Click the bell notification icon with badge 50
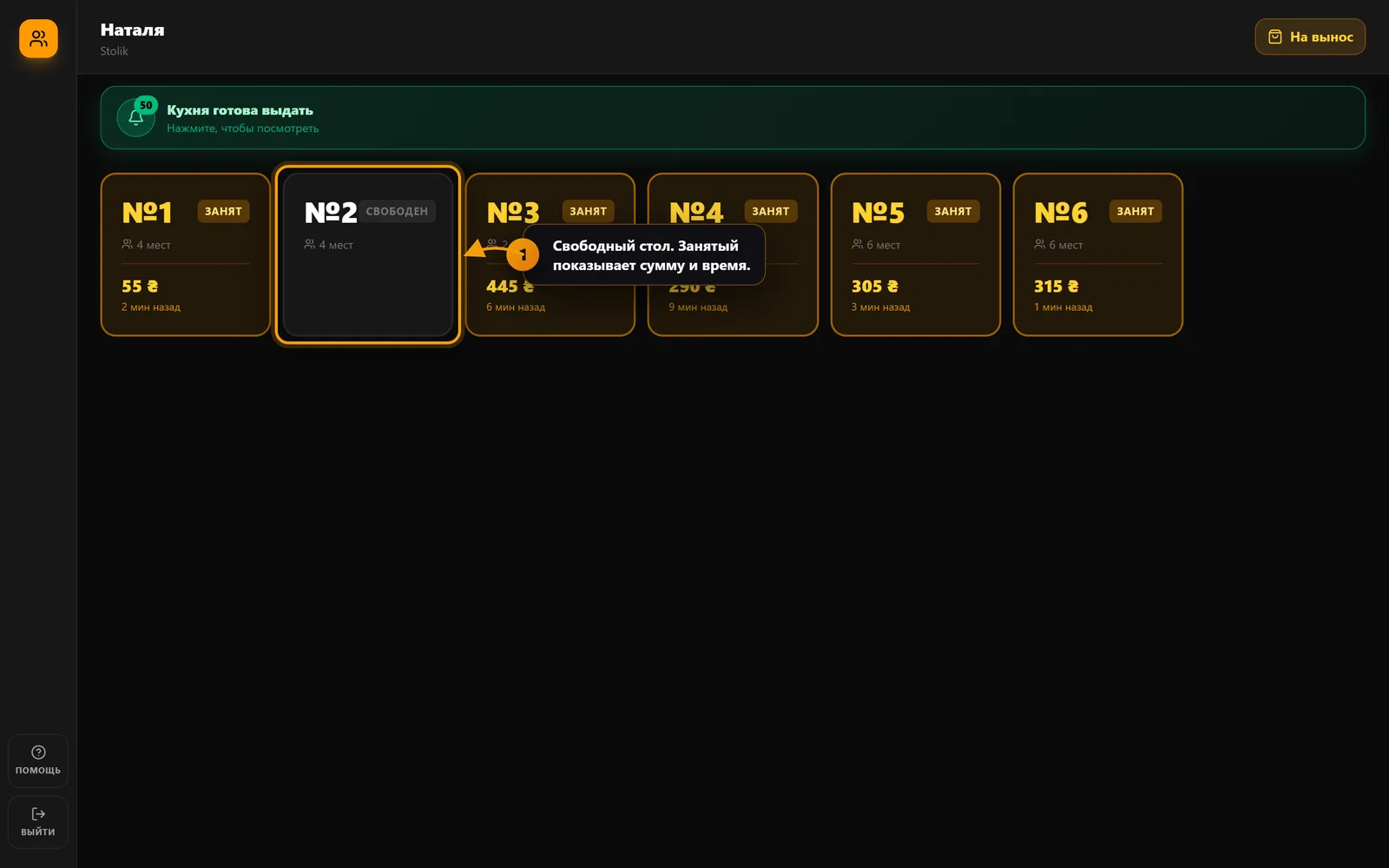 pos(136,118)
